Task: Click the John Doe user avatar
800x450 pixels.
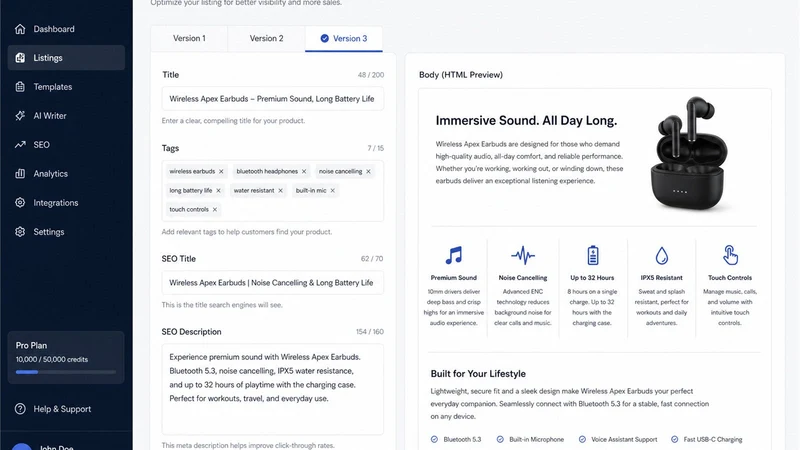Action: tap(22, 446)
